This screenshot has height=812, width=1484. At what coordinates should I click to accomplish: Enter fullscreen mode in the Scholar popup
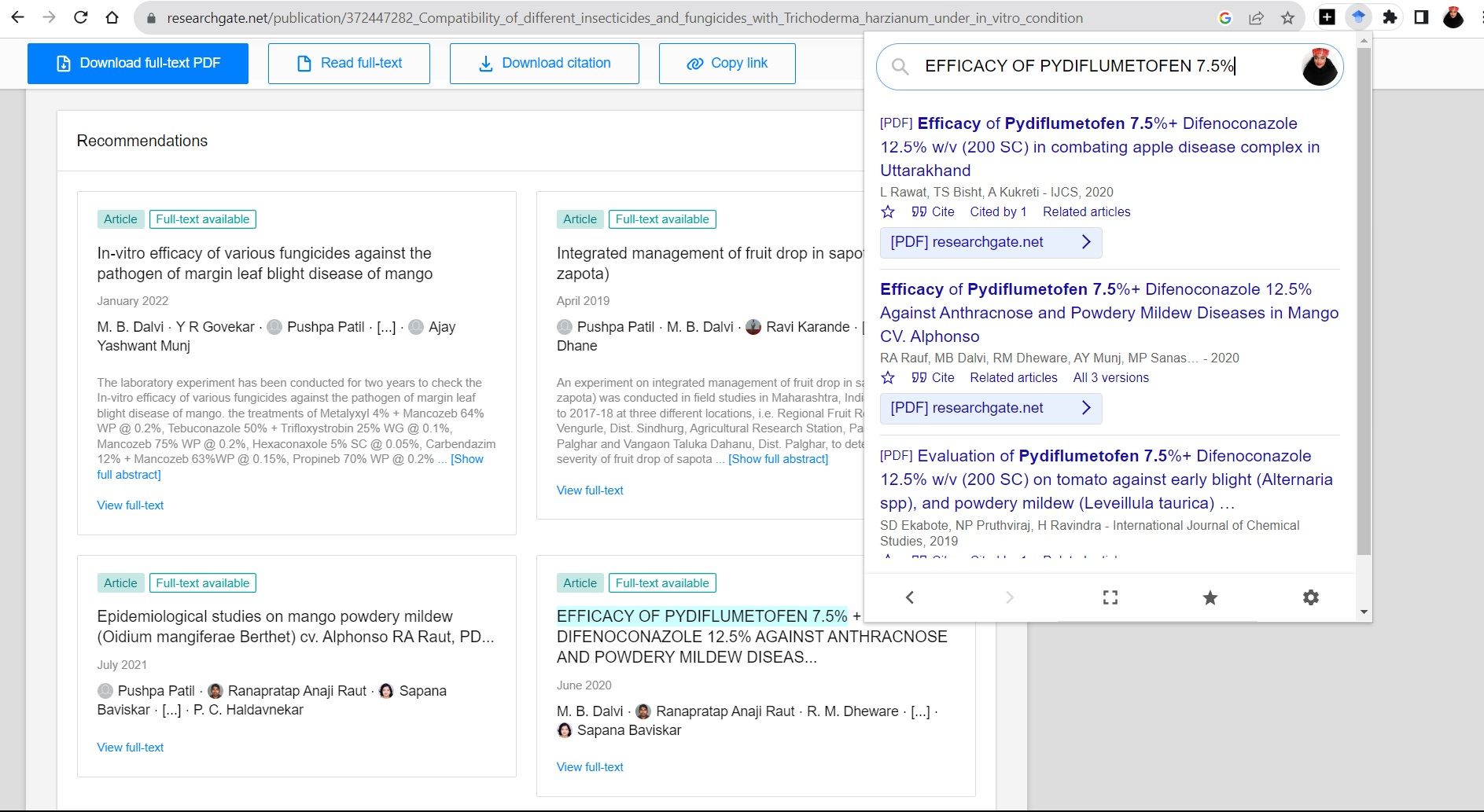point(1110,597)
